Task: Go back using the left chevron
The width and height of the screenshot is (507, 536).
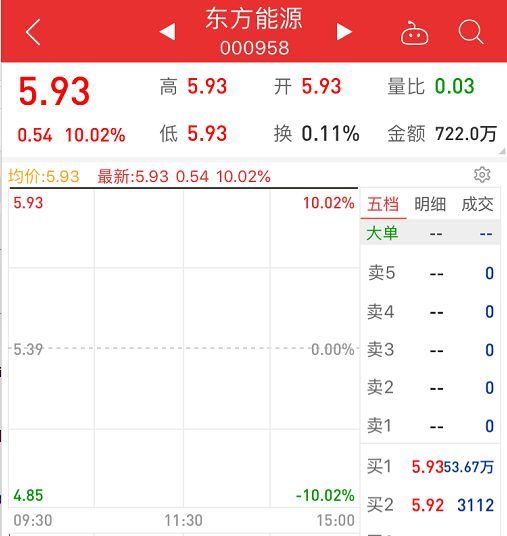Action: click(x=33, y=32)
